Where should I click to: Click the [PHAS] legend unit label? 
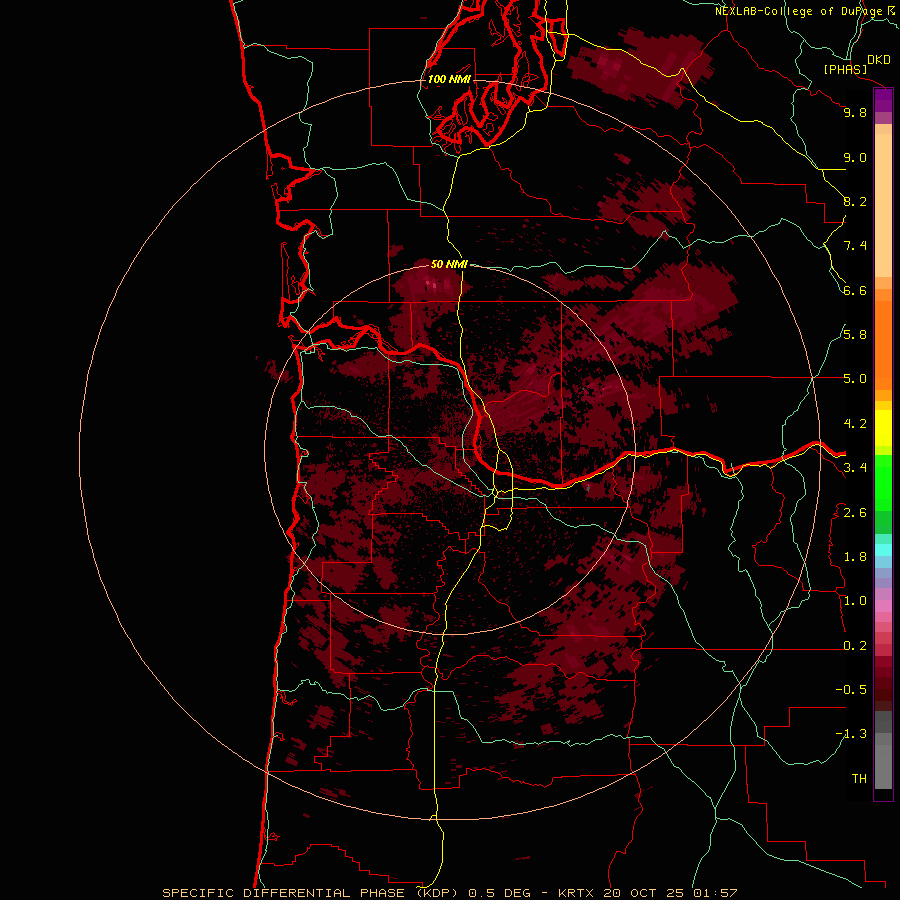(x=845, y=69)
